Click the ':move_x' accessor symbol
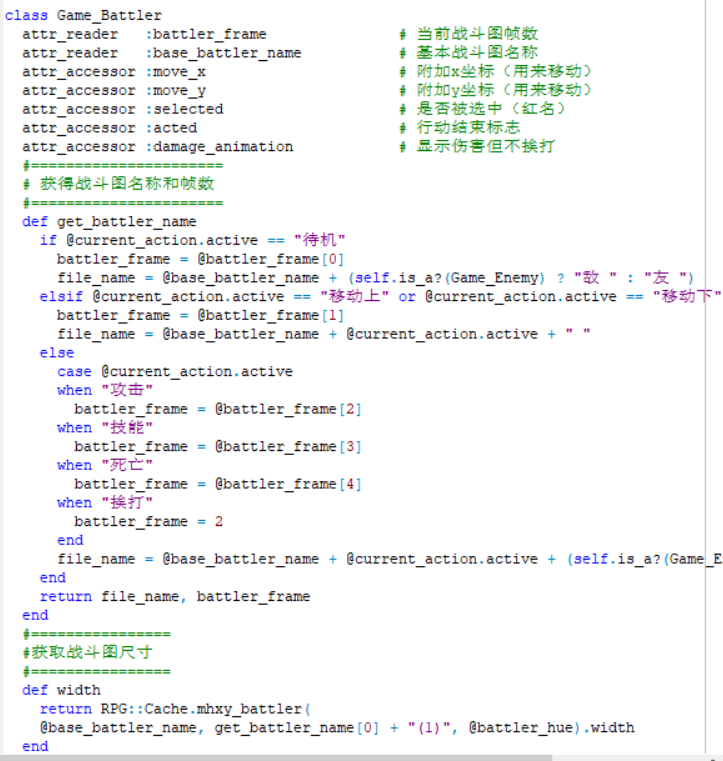This screenshot has height=761, width=723. click(175, 72)
